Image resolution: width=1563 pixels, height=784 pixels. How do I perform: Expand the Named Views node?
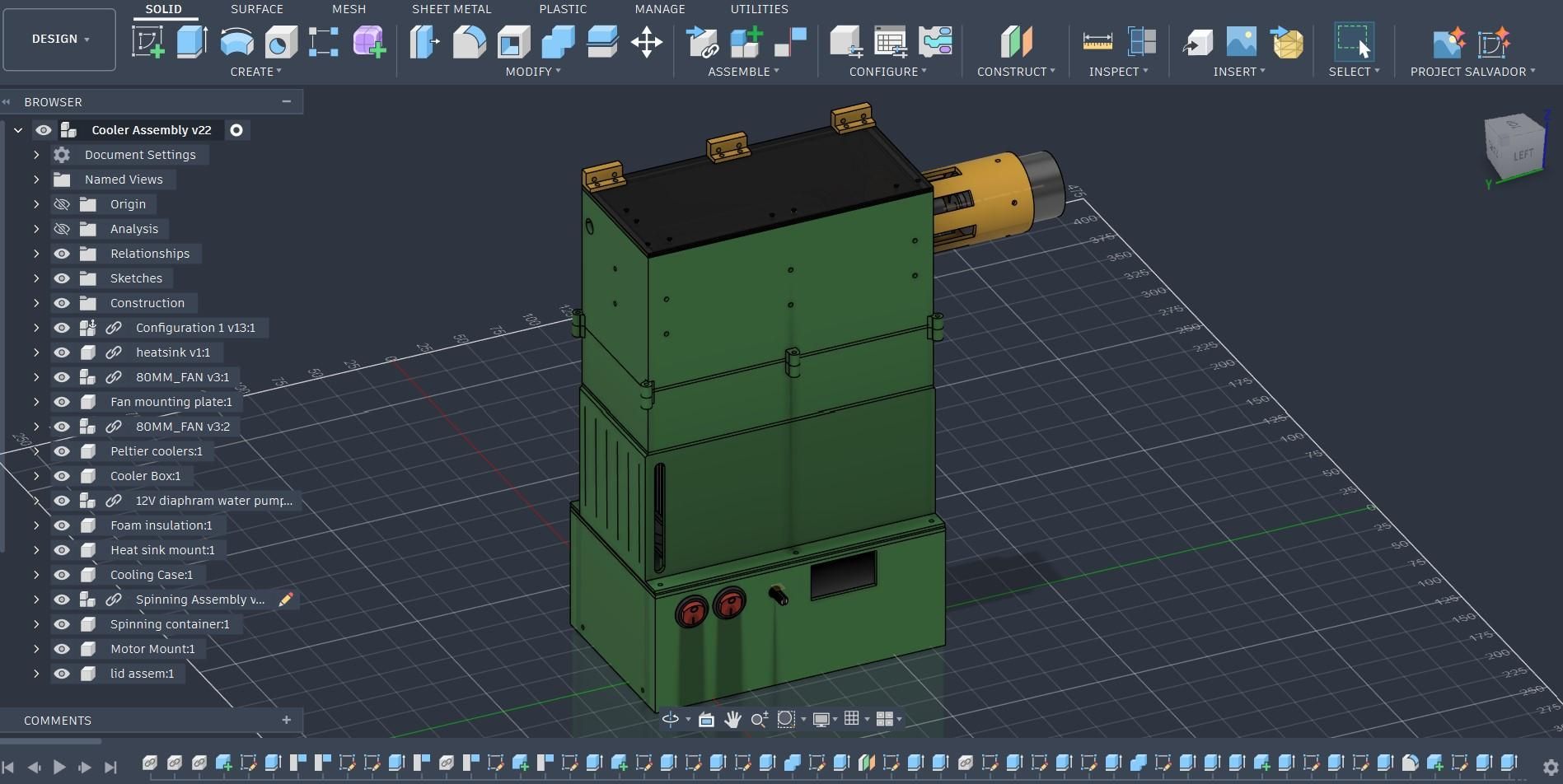36,180
